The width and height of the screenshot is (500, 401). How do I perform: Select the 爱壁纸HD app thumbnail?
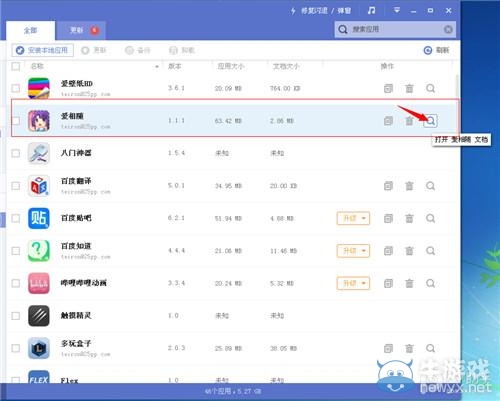(39, 88)
